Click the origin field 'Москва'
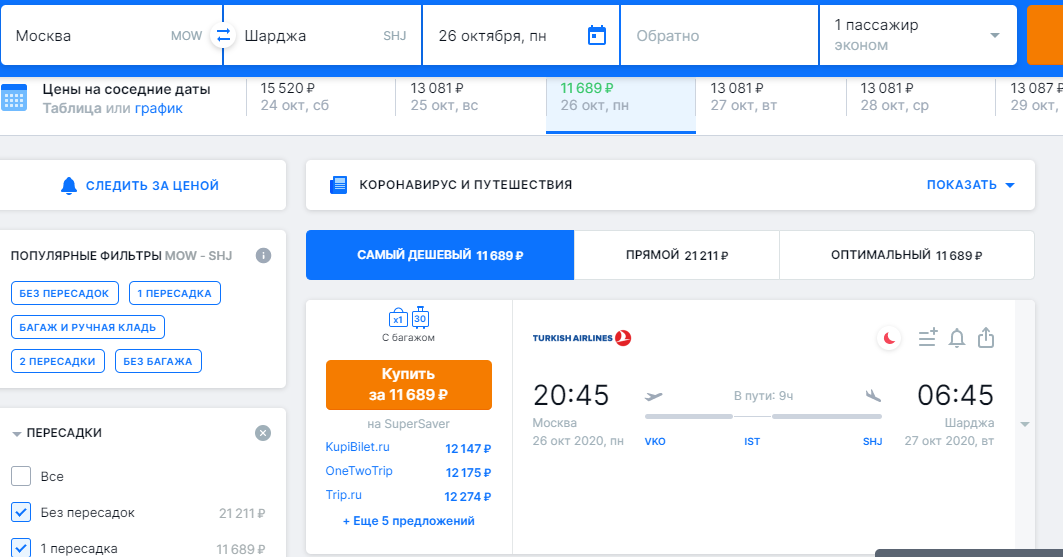Viewport: 1063px width, 557px height. pyautogui.click(x=112, y=35)
